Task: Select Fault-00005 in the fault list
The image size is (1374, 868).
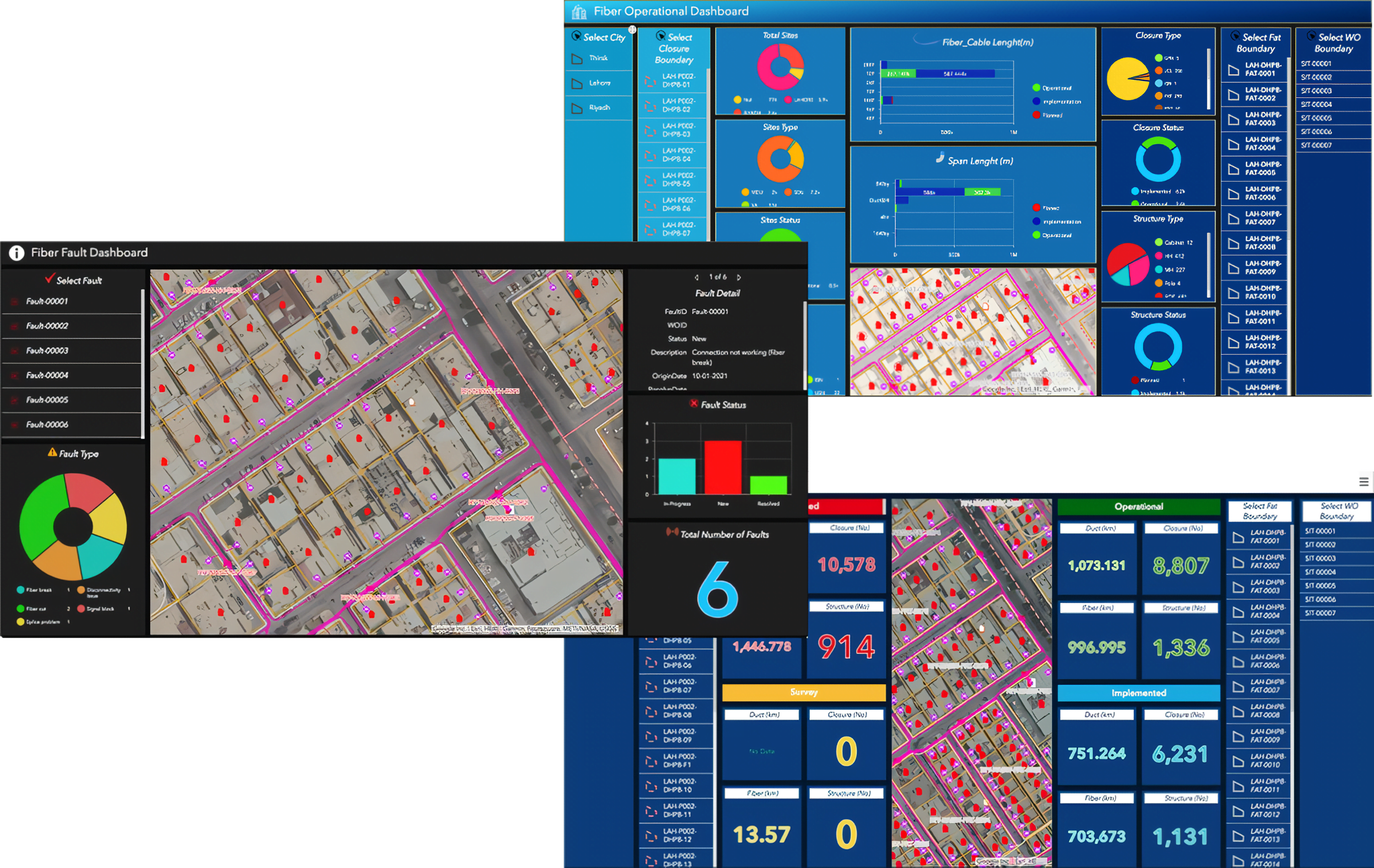Action: 47,400
